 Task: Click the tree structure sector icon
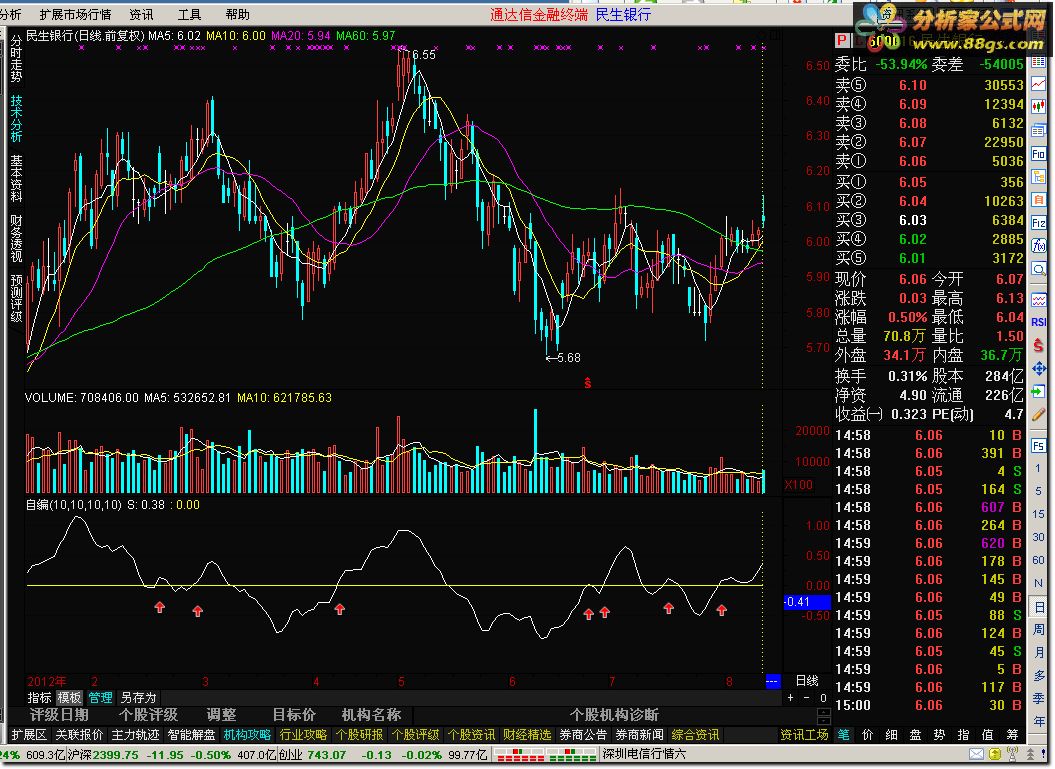pyautogui.click(x=1039, y=177)
